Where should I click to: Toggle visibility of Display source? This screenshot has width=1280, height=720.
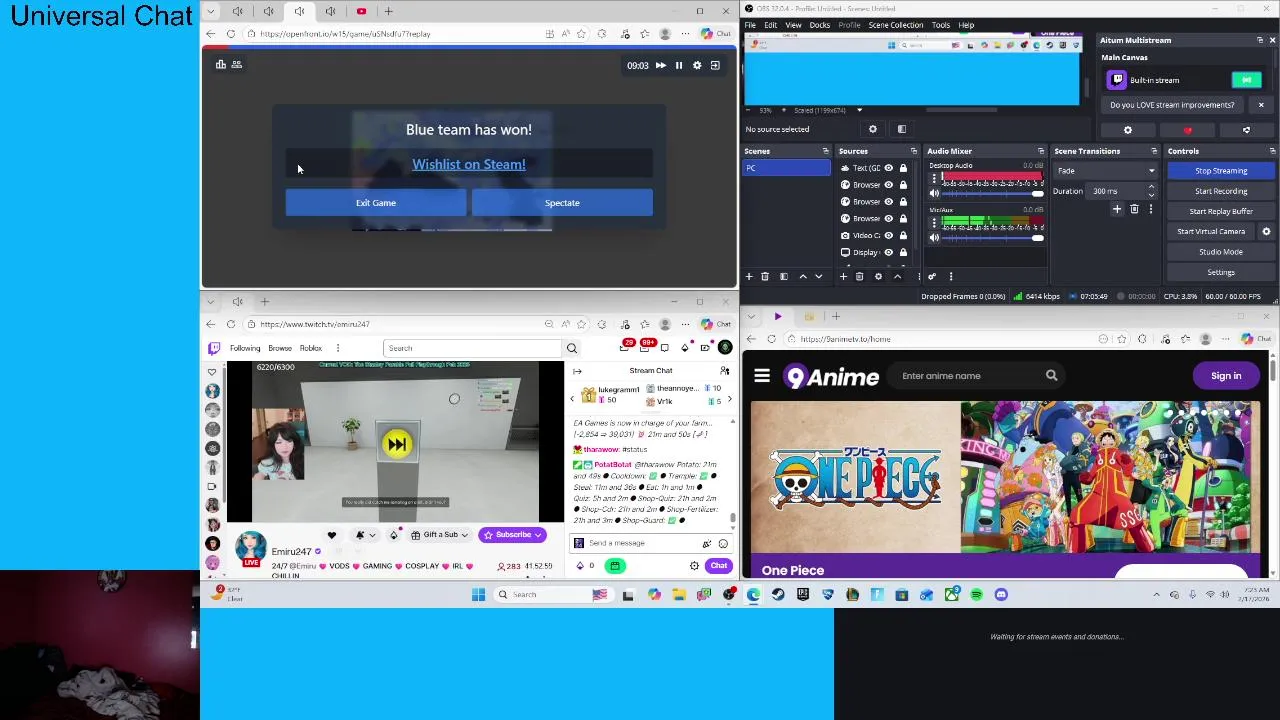pyautogui.click(x=888, y=252)
